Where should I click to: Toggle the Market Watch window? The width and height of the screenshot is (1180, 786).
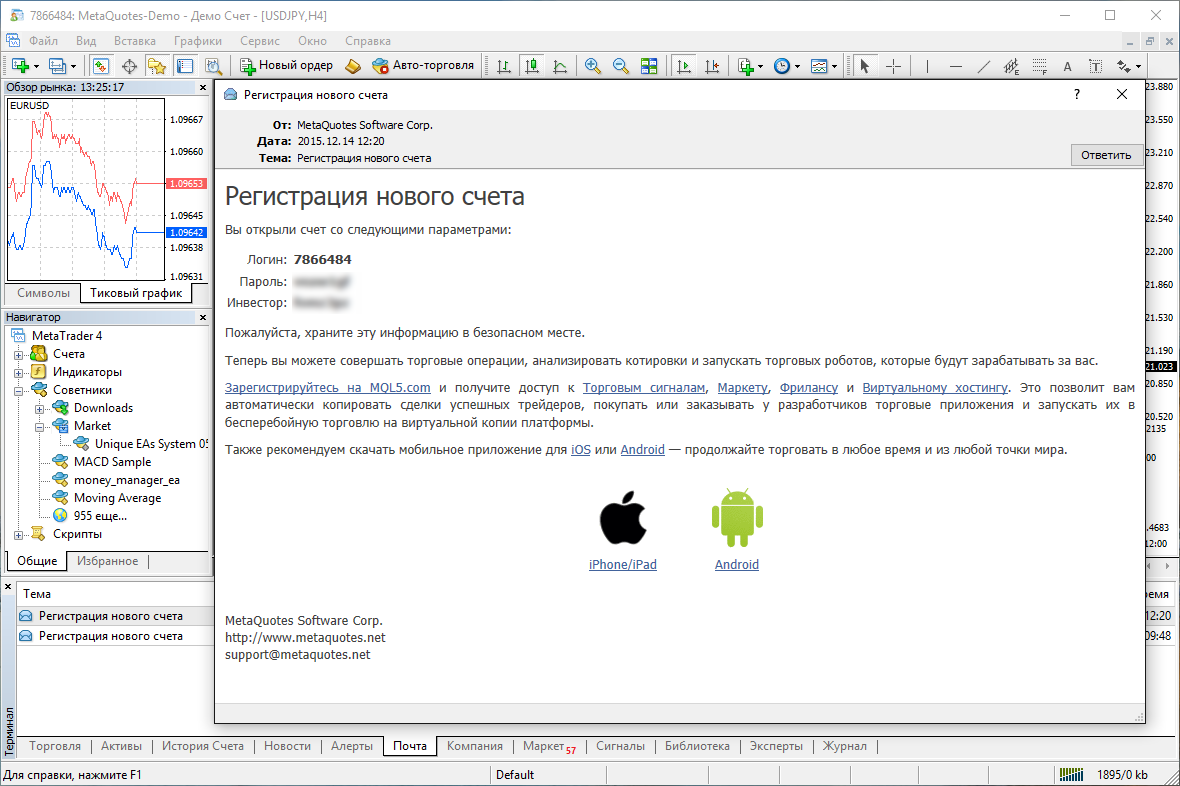(100, 66)
